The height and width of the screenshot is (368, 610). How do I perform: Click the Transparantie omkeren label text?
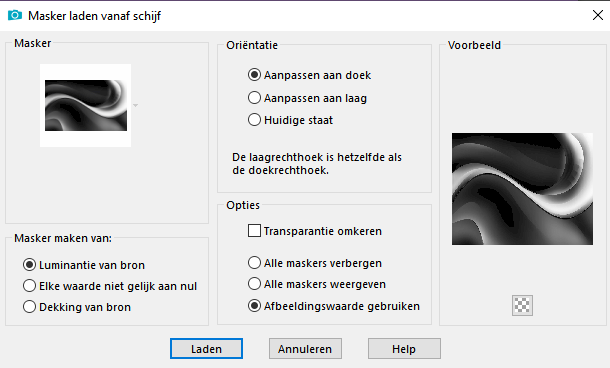[x=323, y=231]
